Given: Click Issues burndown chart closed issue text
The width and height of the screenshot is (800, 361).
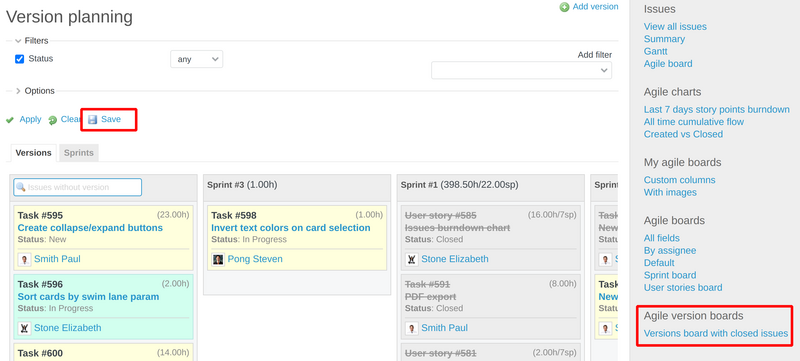Looking at the screenshot, I should pyautogui.click(x=457, y=227).
